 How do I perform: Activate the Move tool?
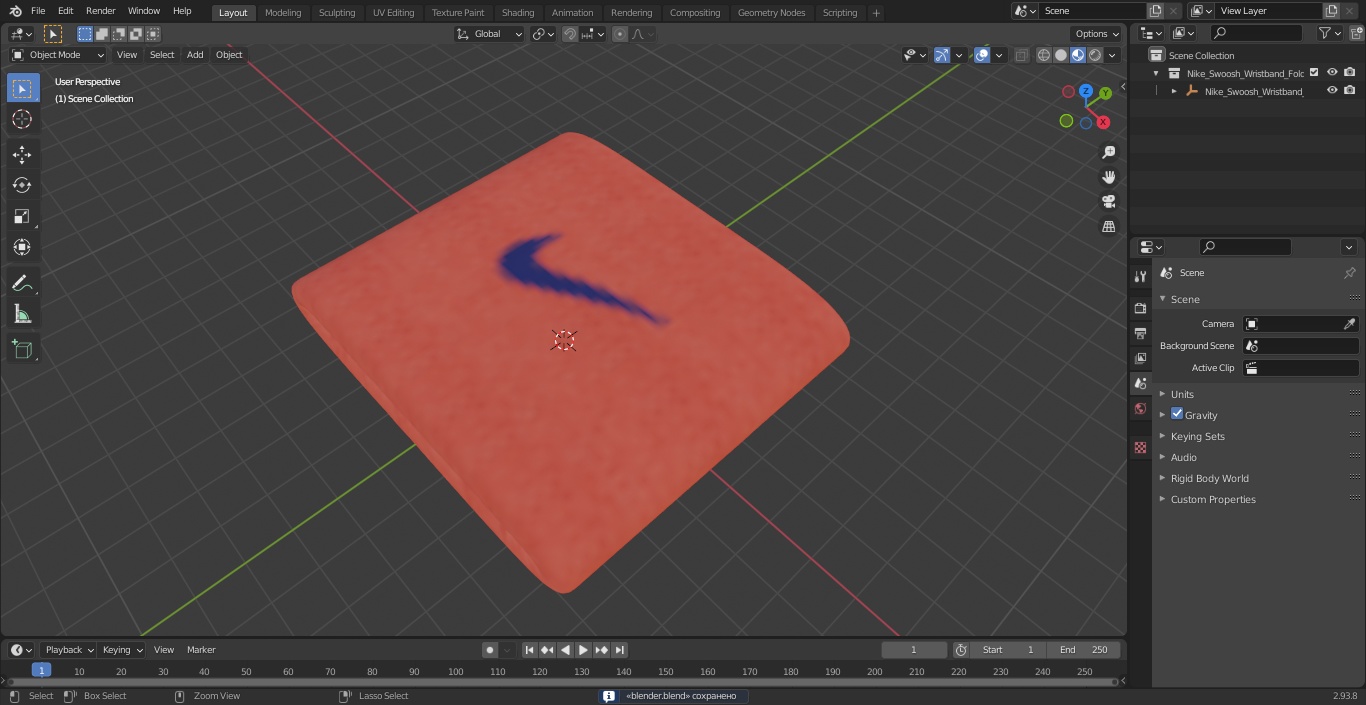pos(22,154)
